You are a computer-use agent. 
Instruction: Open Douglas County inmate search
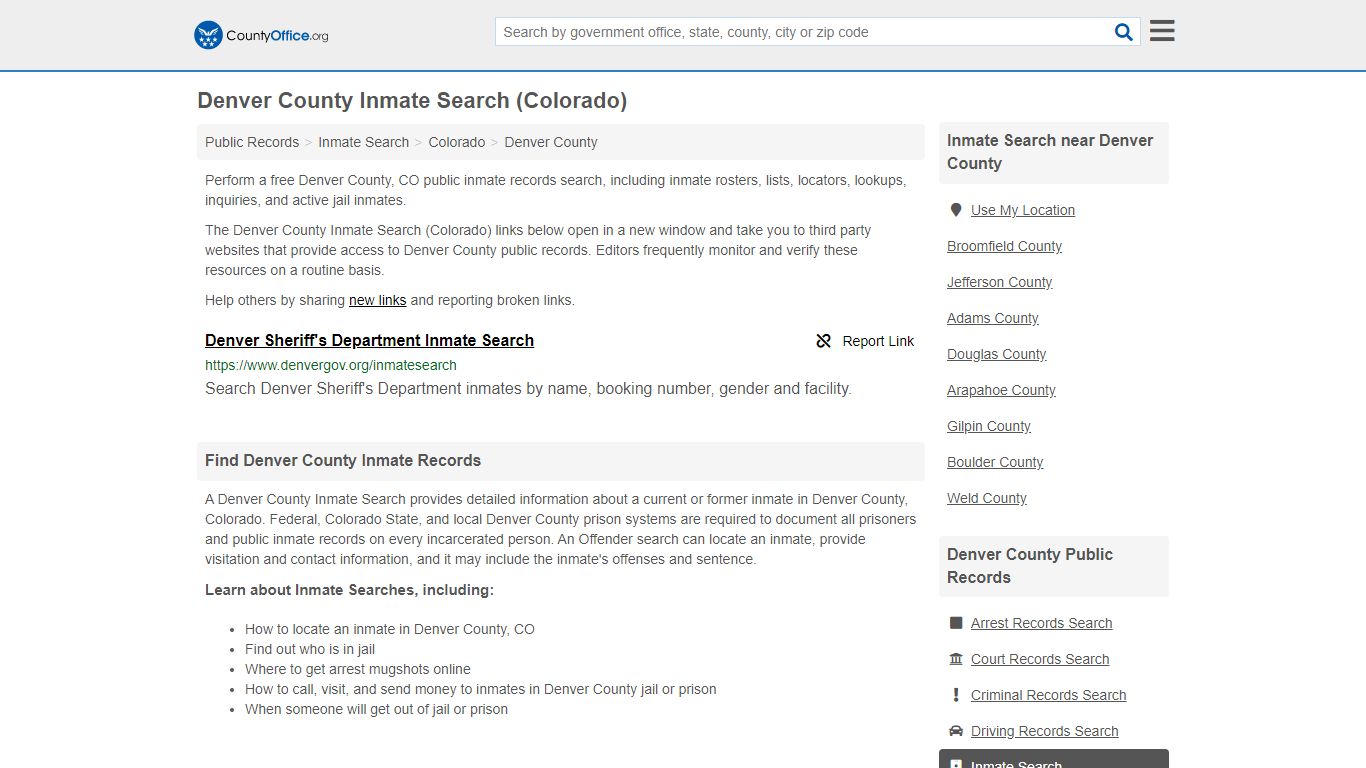997,354
